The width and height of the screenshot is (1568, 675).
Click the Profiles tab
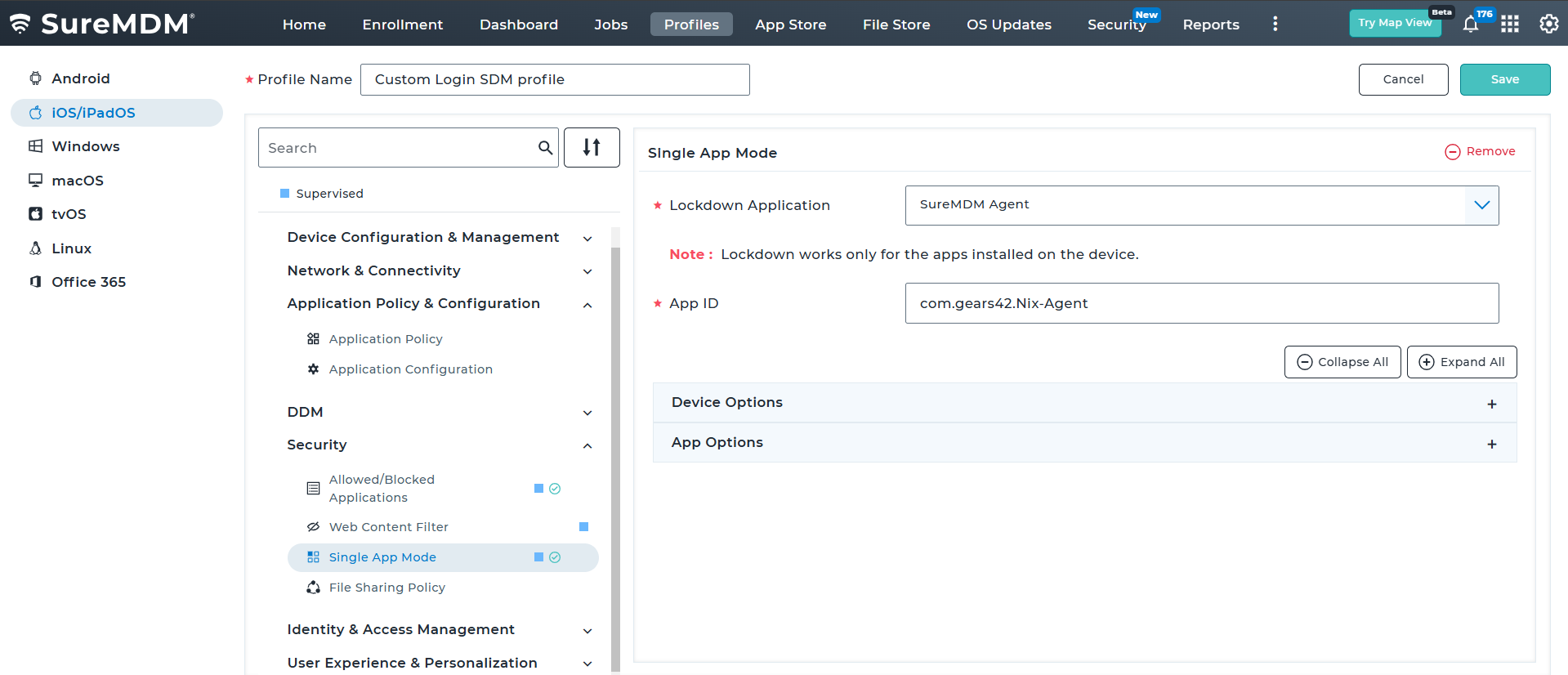(x=691, y=25)
